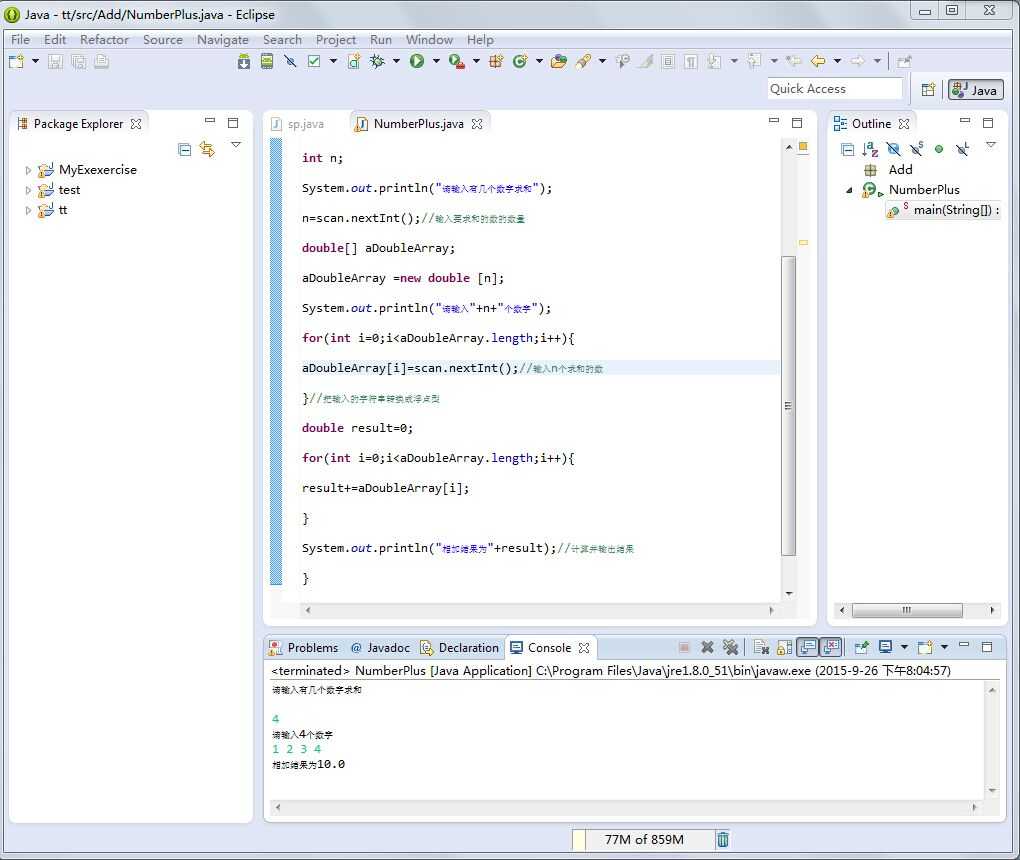
Task: Click the heap status 77M of 859M bar
Action: [x=643, y=839]
